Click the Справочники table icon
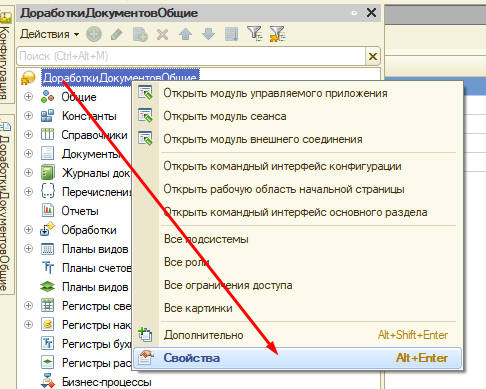Screen dimensions: 486x389 tap(47, 135)
